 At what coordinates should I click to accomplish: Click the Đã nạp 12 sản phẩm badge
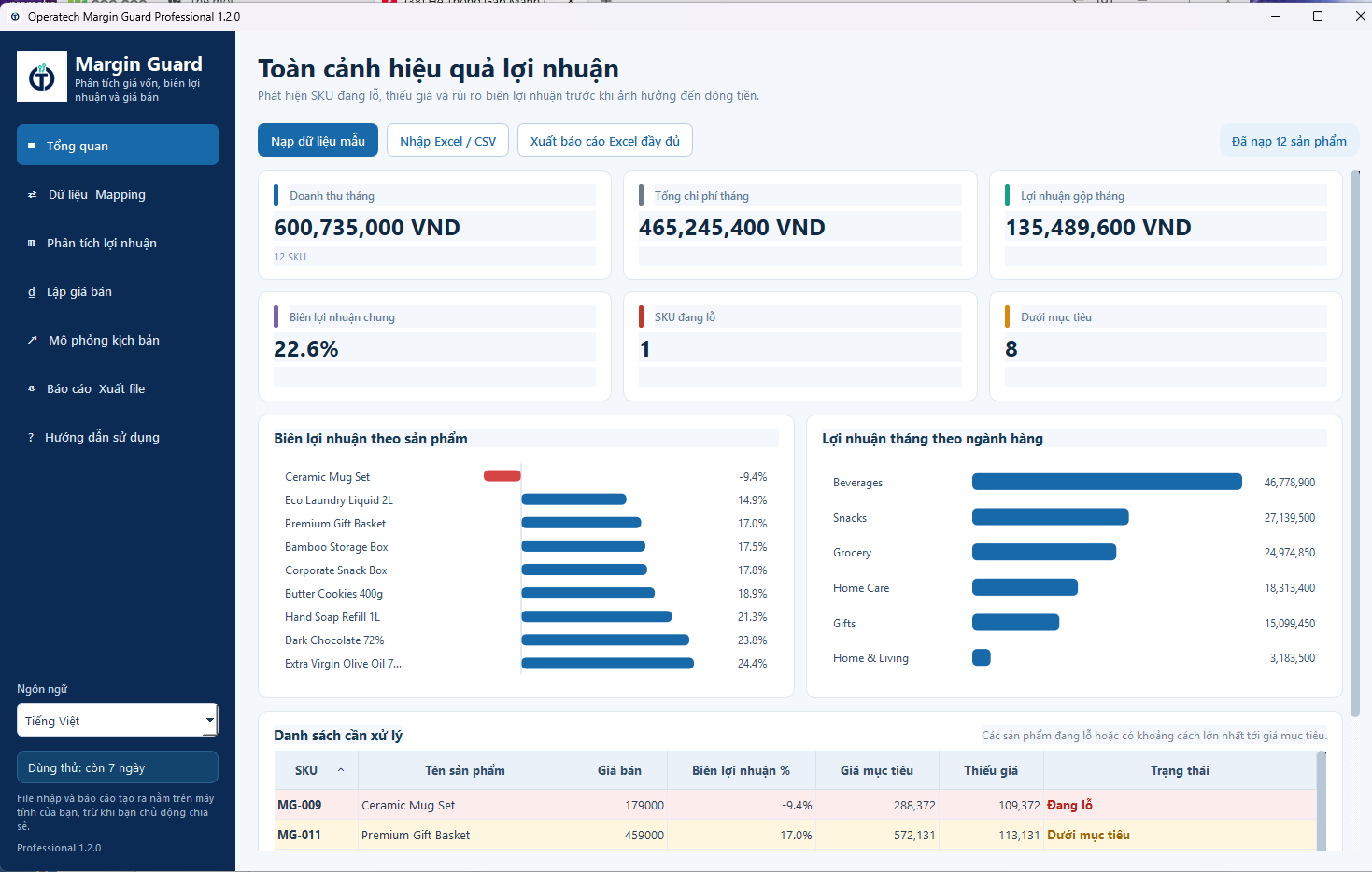pos(1289,141)
